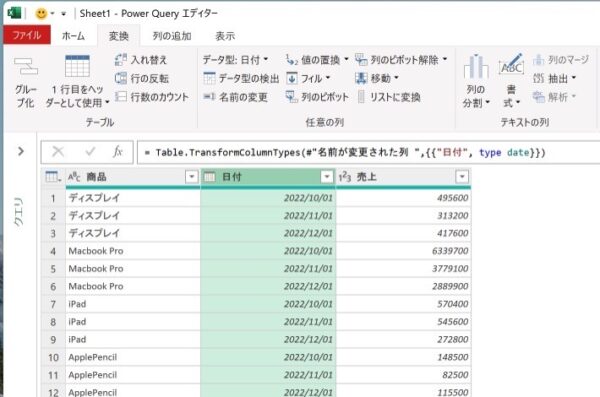The height and width of the screenshot is (397, 600).
Task: Open the ファイル menu
Action: pos(26,35)
